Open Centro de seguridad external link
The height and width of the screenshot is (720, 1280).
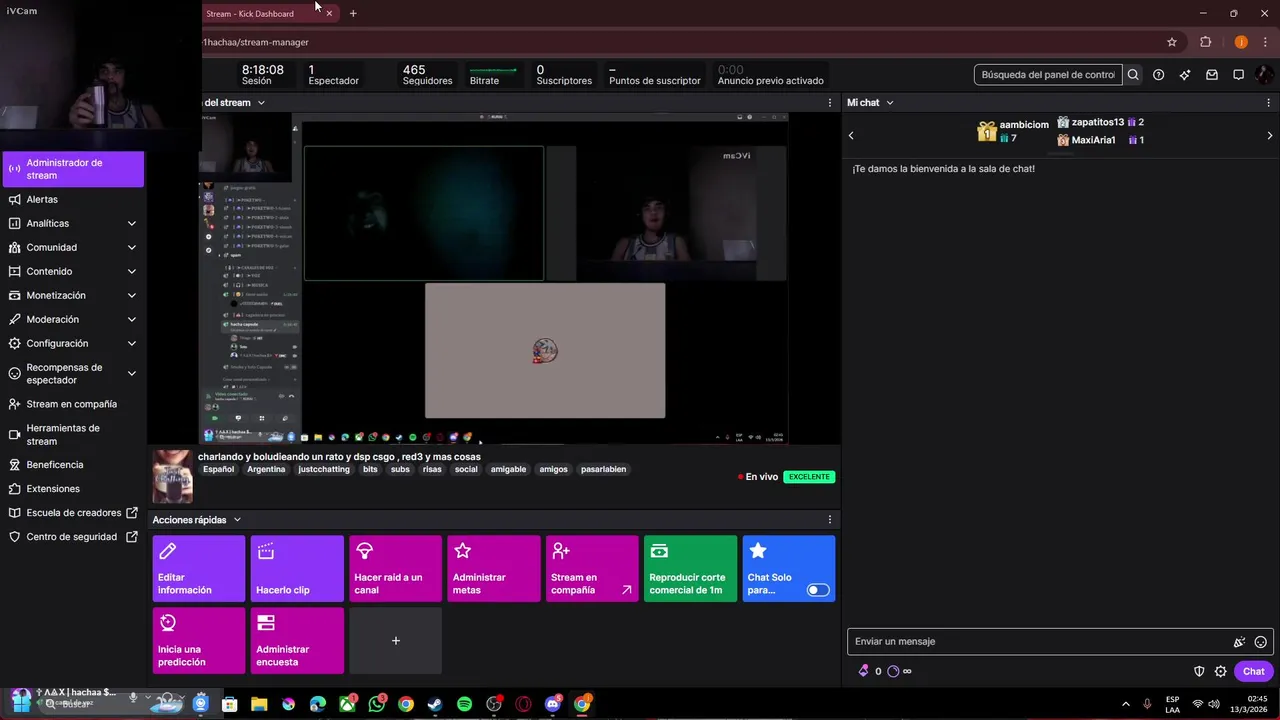click(73, 537)
